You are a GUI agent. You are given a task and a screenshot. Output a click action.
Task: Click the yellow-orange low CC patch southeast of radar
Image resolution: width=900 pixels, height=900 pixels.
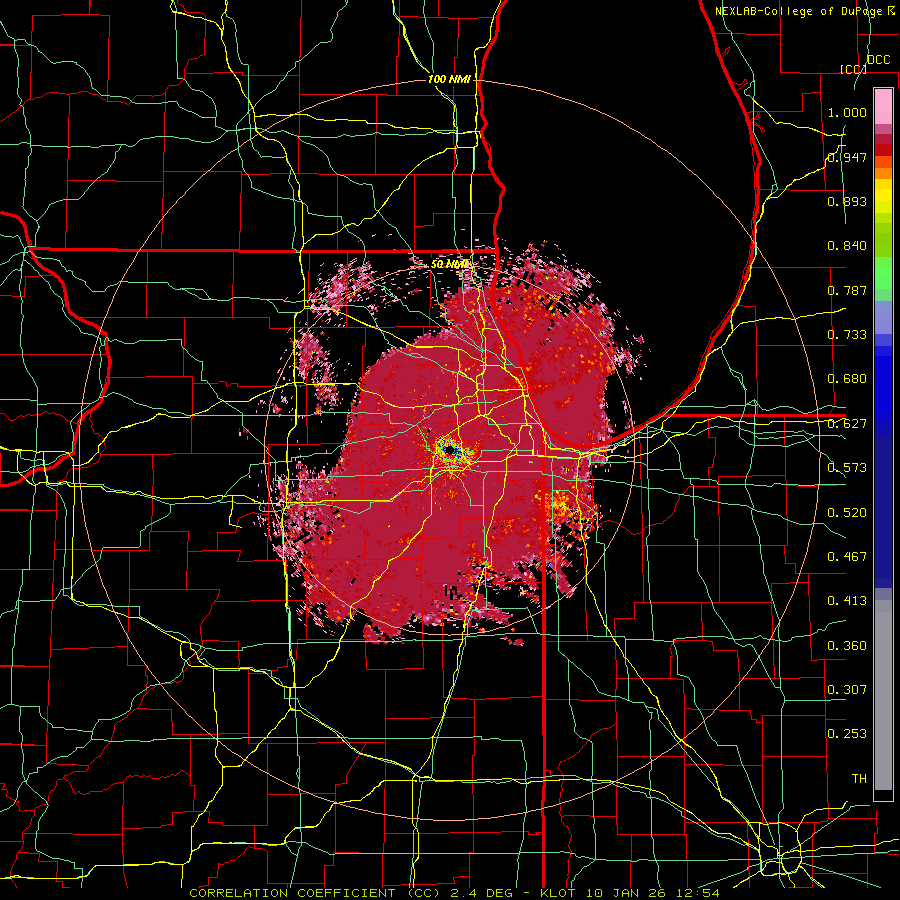click(560, 504)
